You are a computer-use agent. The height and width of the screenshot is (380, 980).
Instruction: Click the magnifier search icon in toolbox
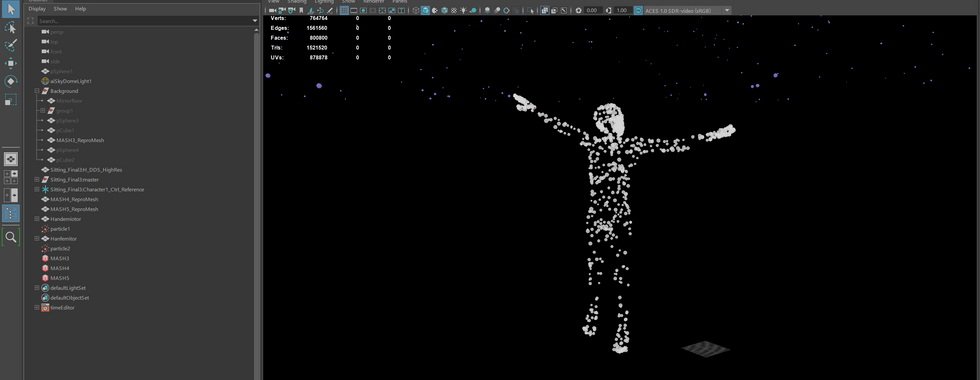(11, 237)
